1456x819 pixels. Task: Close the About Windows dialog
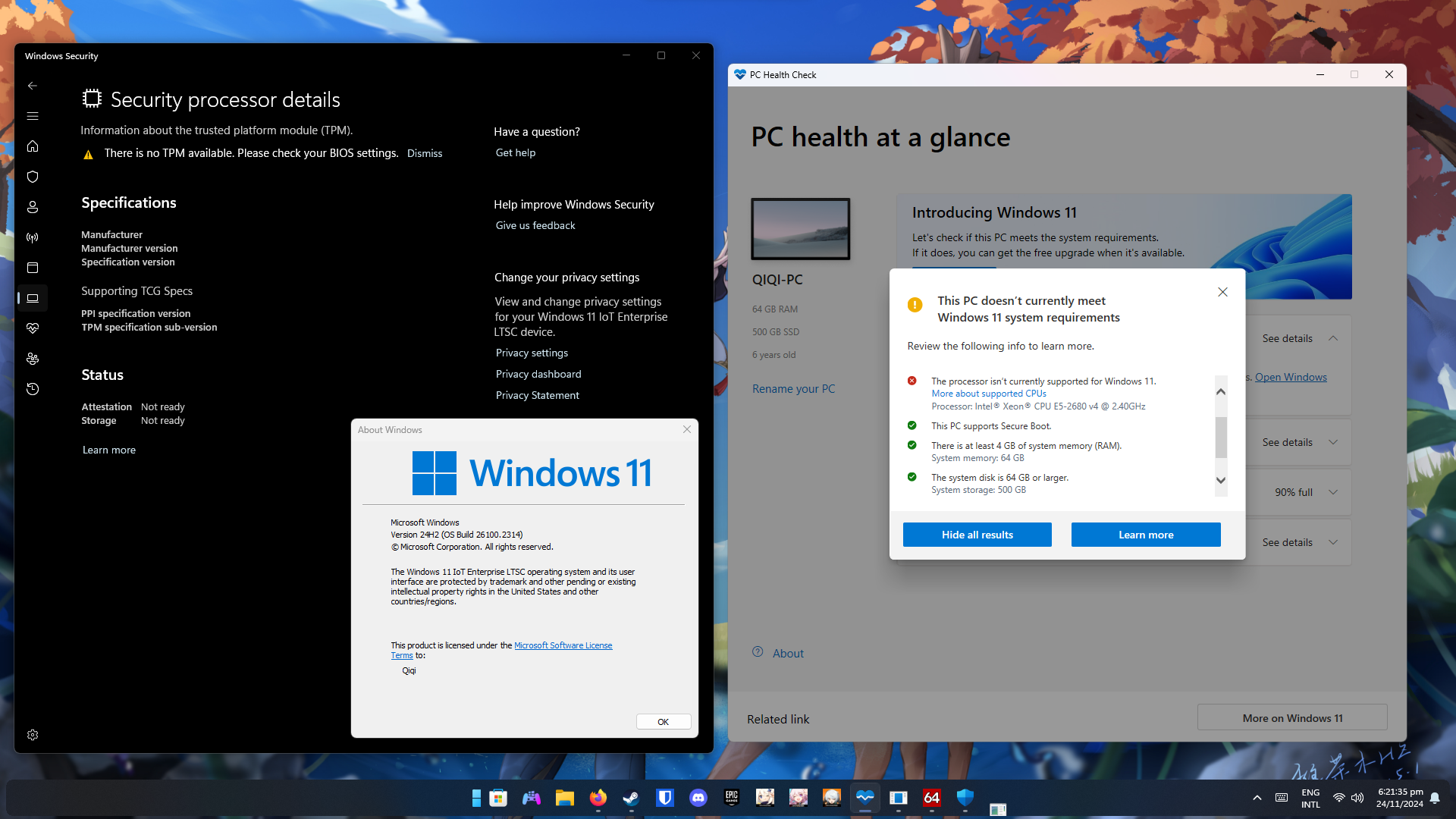tap(687, 429)
